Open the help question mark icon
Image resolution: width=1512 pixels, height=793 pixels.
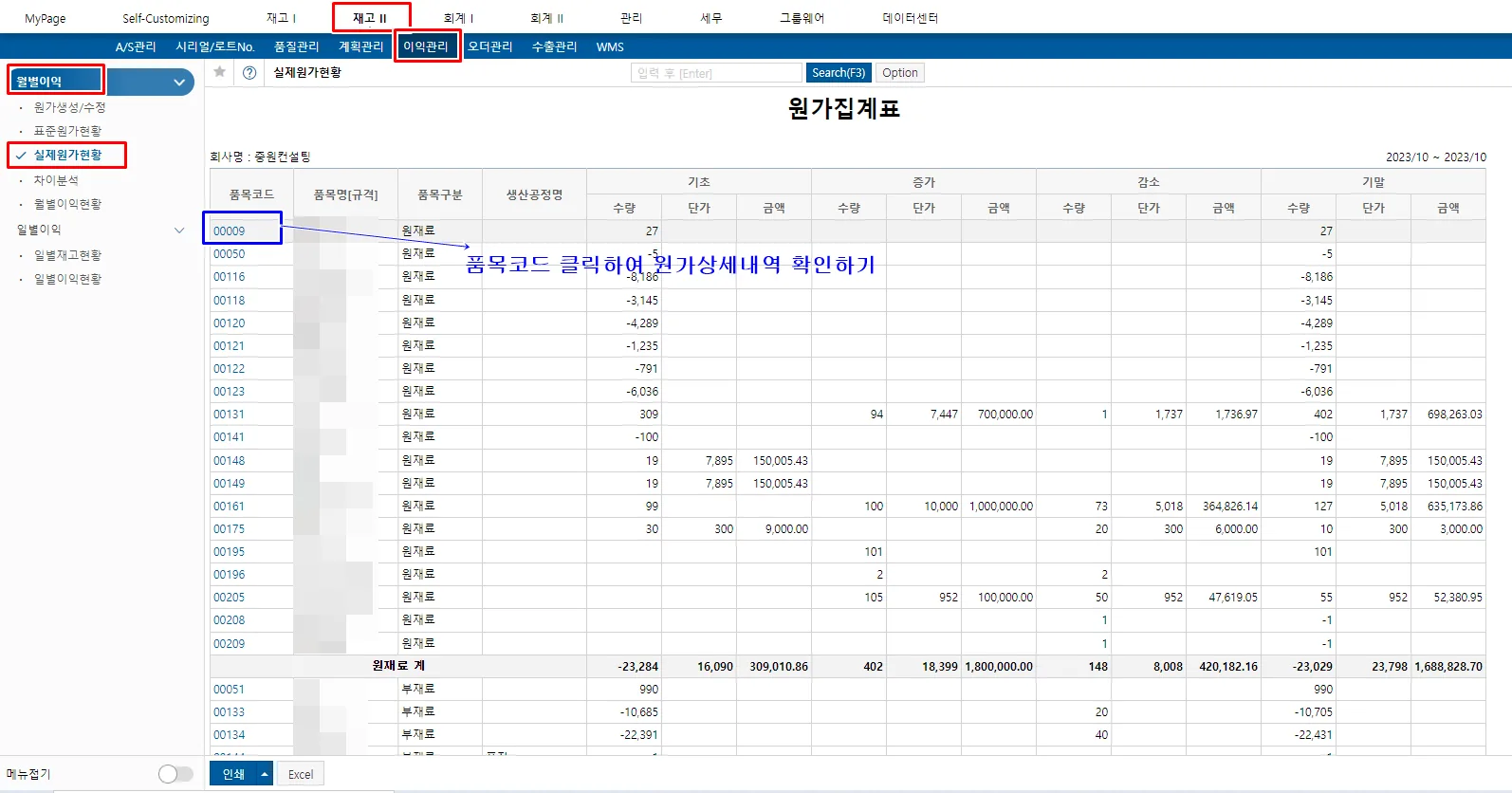point(249,73)
